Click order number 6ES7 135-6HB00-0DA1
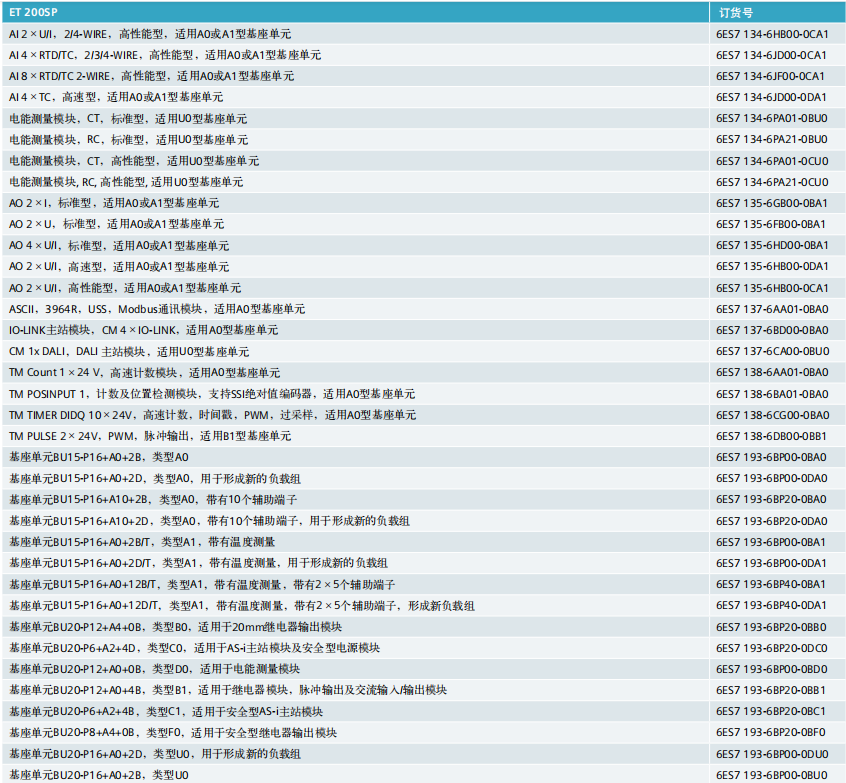 pos(772,267)
